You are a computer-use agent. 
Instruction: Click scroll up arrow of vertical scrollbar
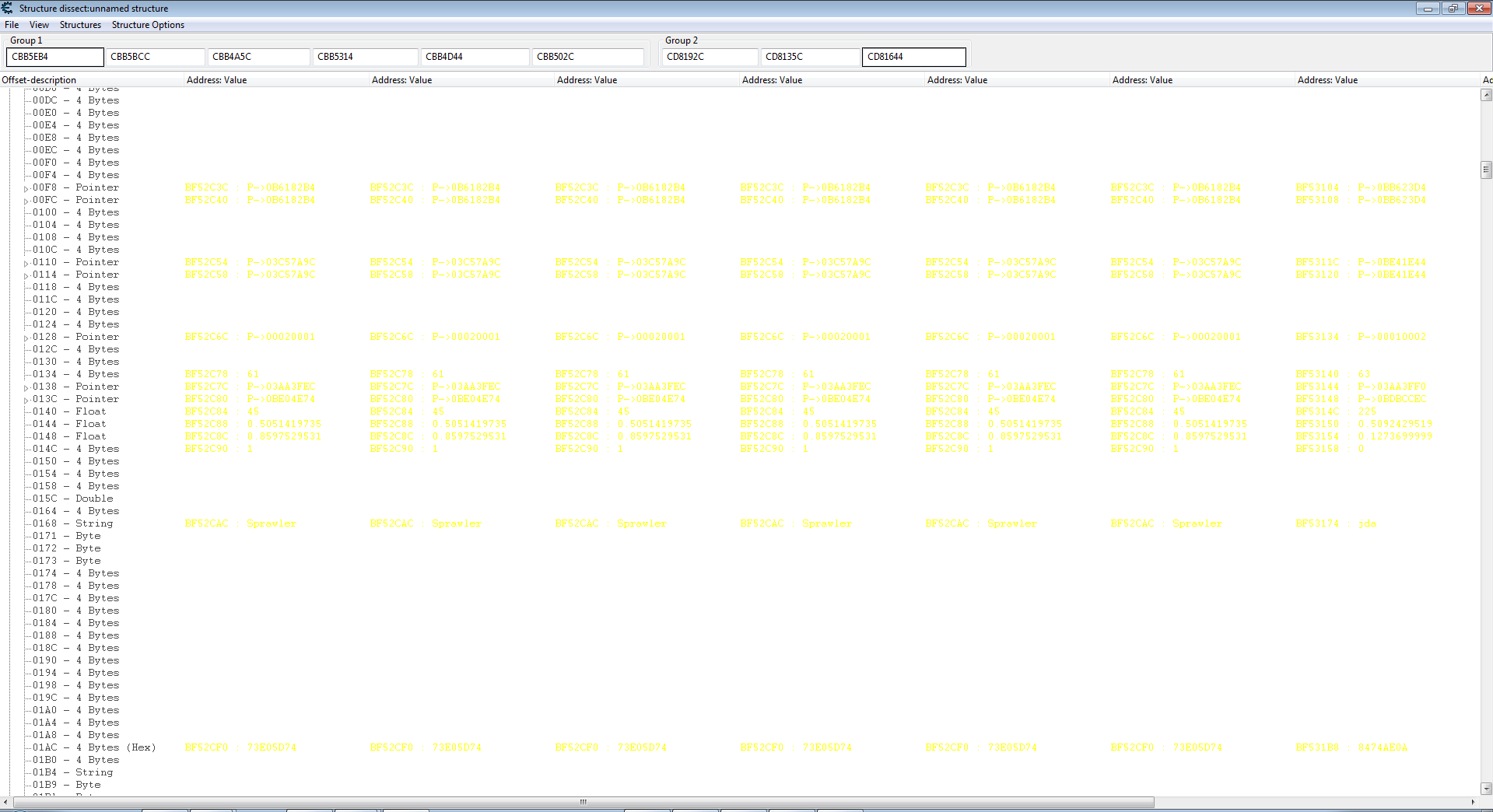coord(1486,95)
